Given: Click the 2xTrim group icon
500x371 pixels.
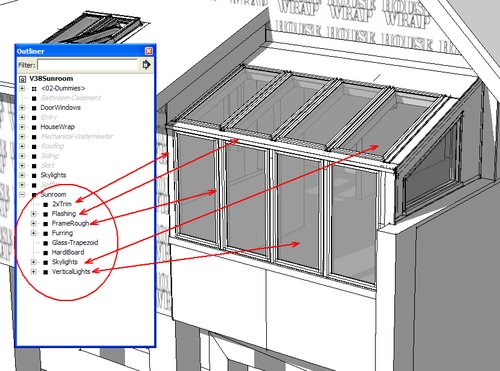Looking at the screenshot, I should tap(46, 204).
